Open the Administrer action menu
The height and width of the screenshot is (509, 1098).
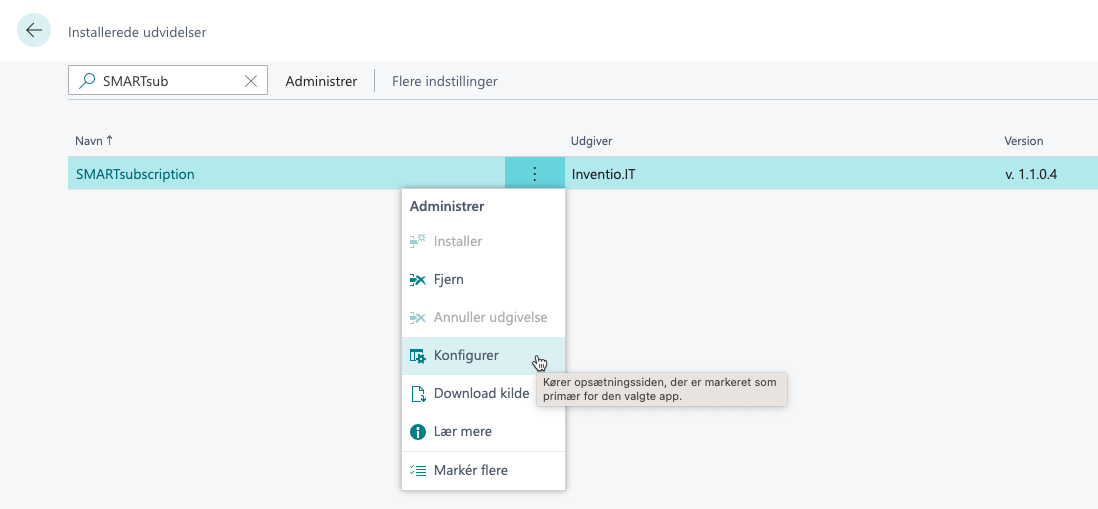coord(321,81)
